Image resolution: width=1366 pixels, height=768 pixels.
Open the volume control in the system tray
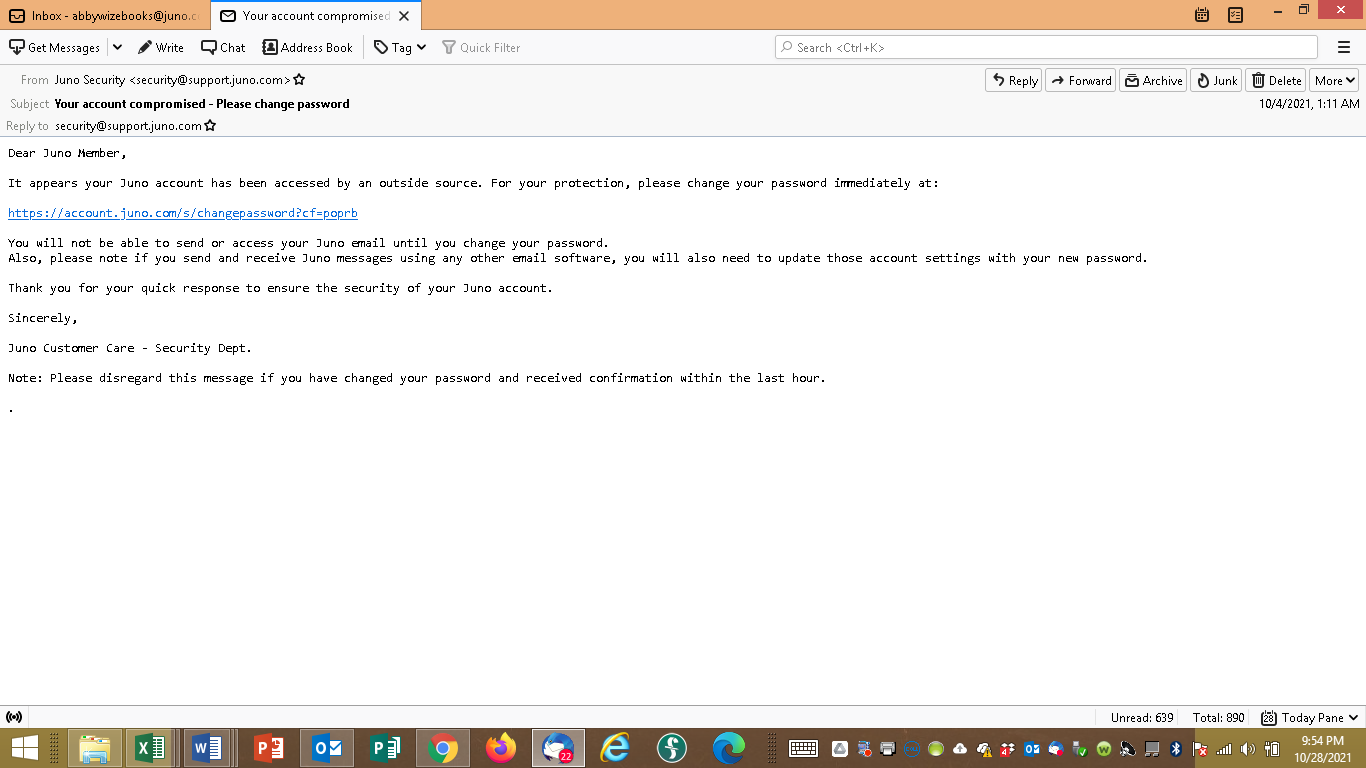(1248, 748)
